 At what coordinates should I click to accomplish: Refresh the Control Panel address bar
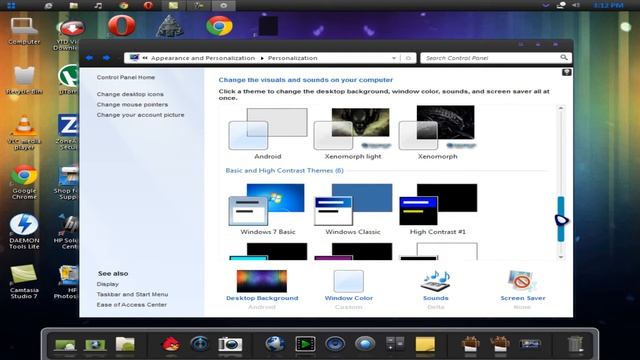pyautogui.click(x=408, y=58)
